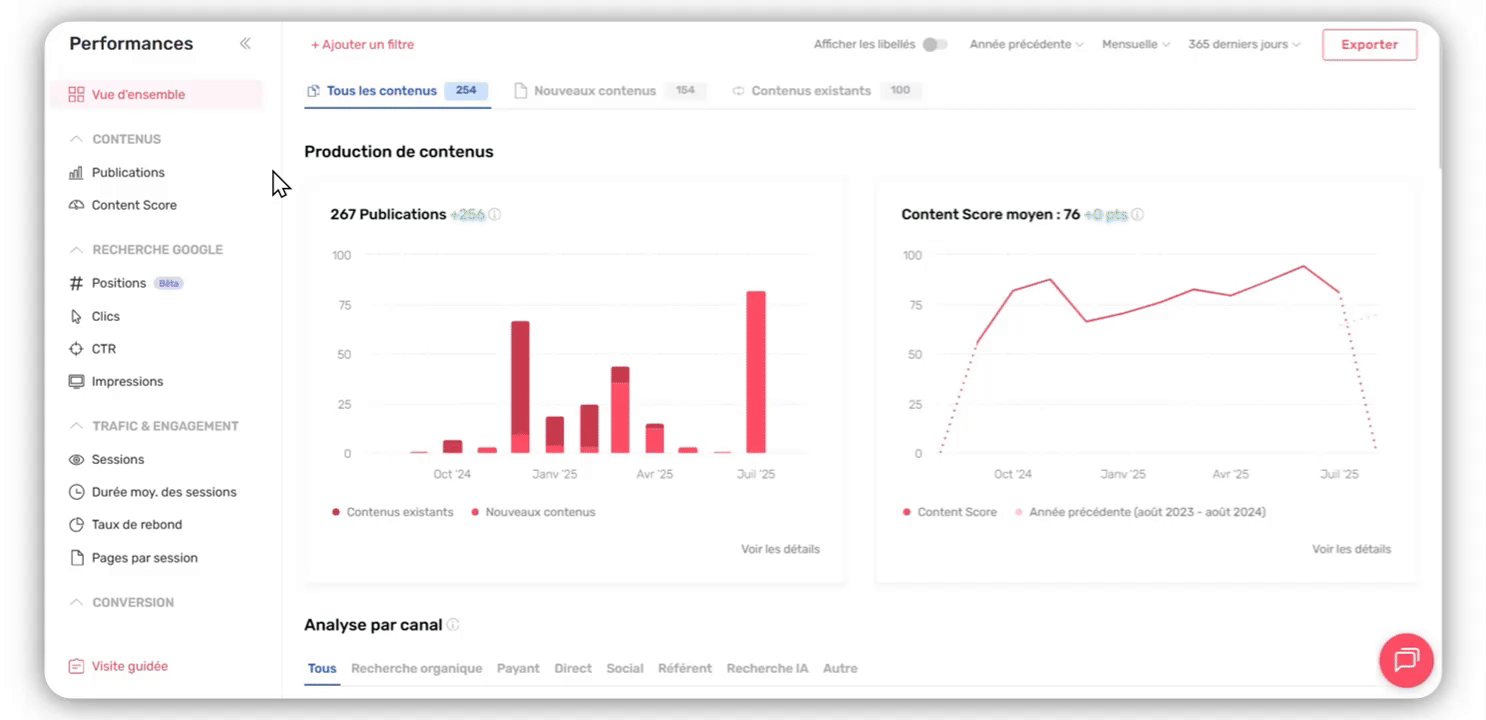The image size is (1486, 720).
Task: Open Voir les détails under Content Score chart
Action: click(1351, 549)
